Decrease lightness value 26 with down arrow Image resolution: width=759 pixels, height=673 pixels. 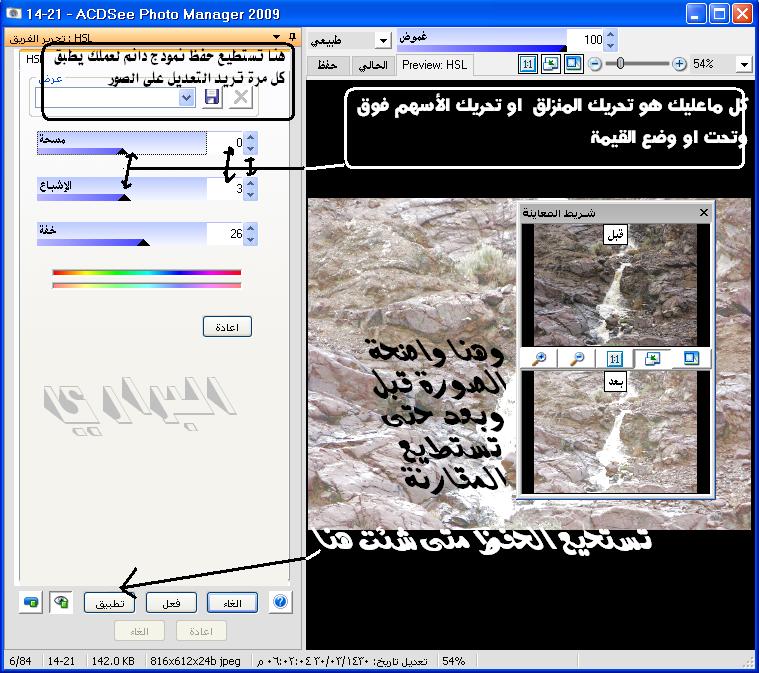pos(250,240)
